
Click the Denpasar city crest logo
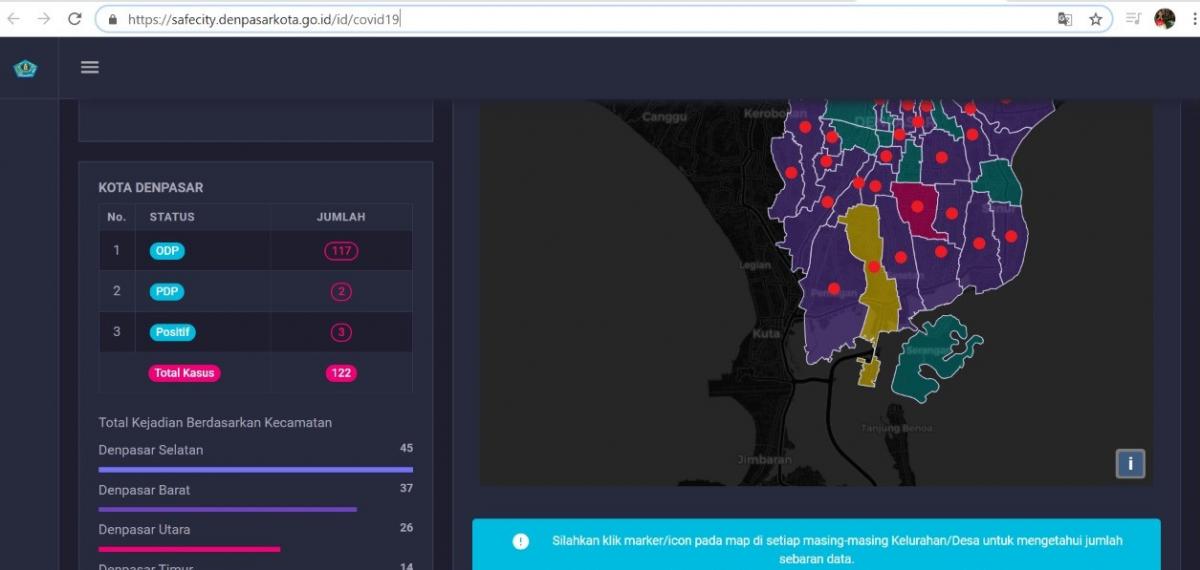tap(25, 68)
